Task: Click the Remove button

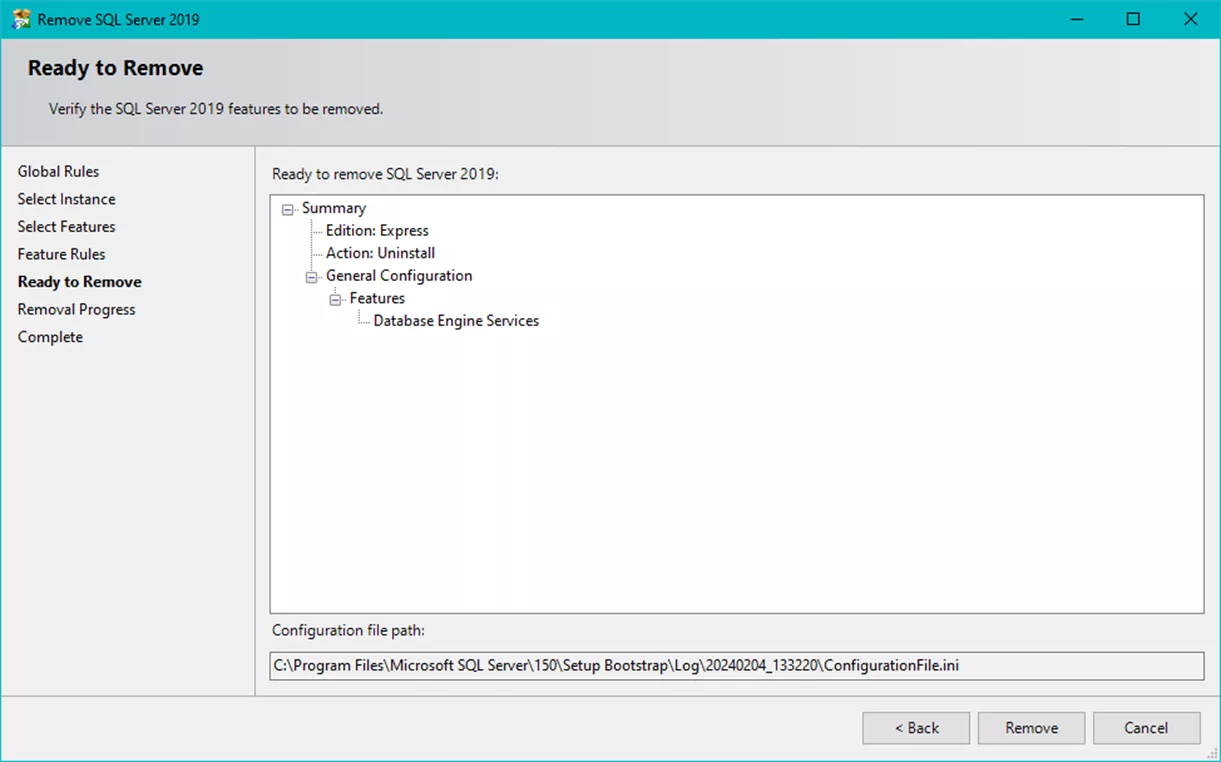Action: pos(1031,728)
